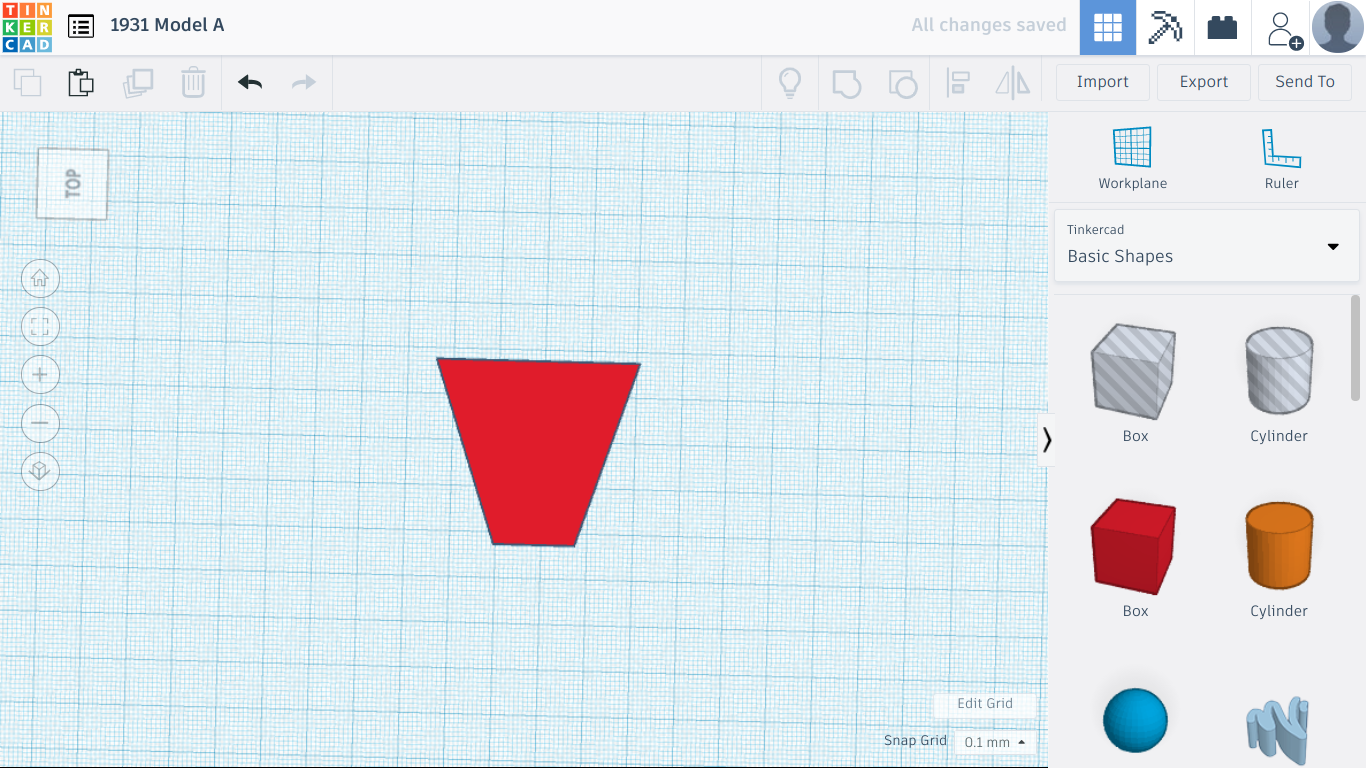Select the Workplane tool
The height and width of the screenshot is (768, 1366).
click(x=1132, y=155)
